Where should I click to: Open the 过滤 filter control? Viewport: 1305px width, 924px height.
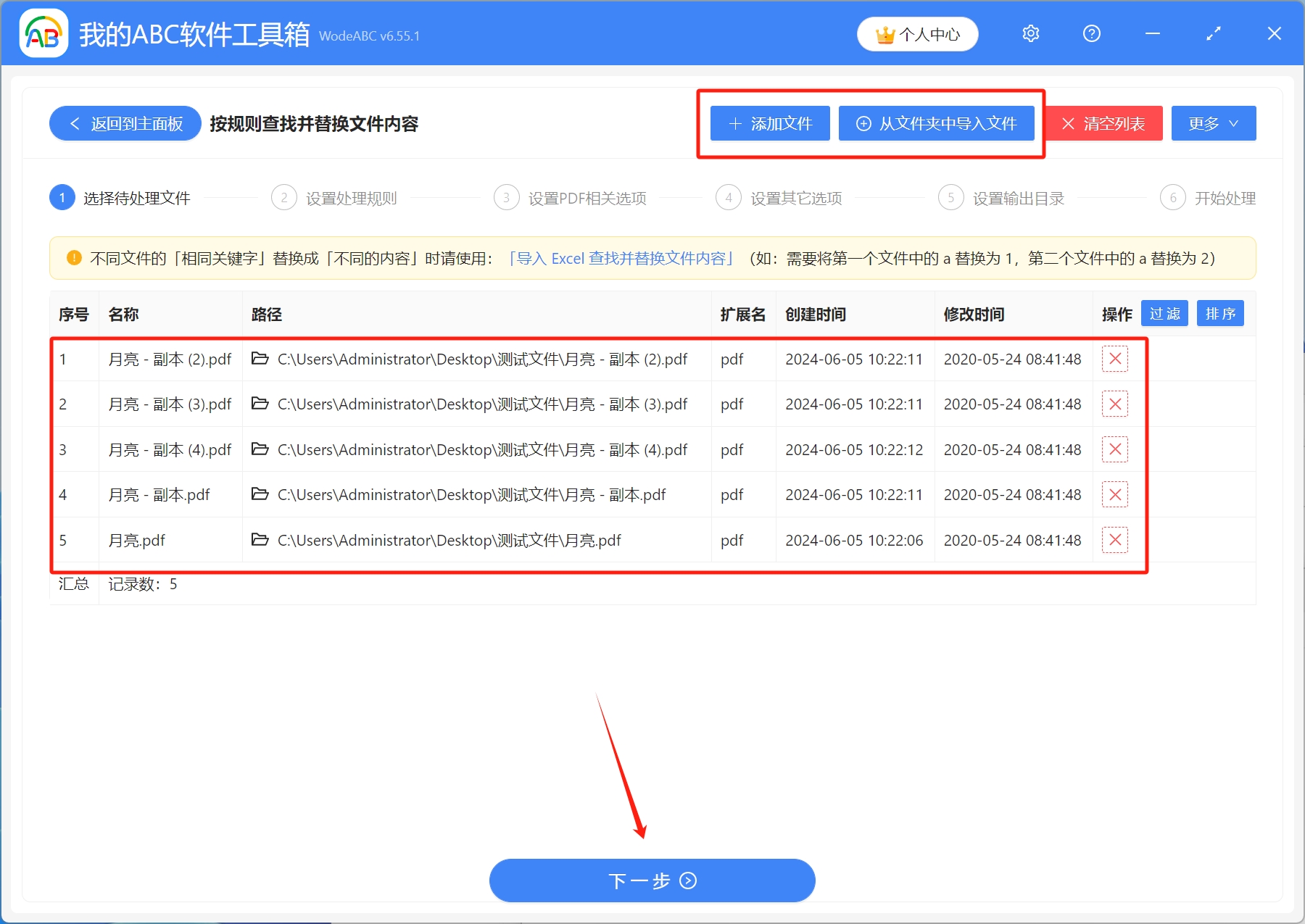1164,313
